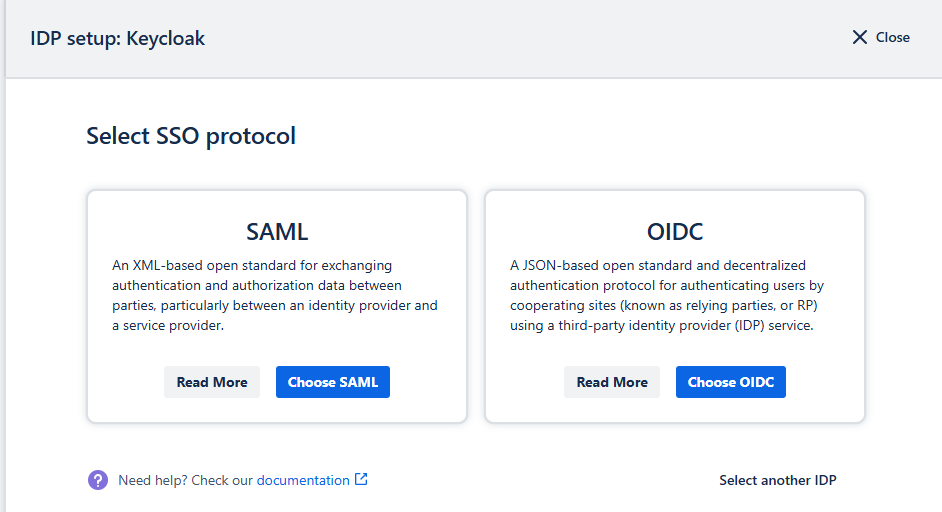The image size is (942, 512).
Task: Click the OIDC card heading
Action: [x=675, y=231]
